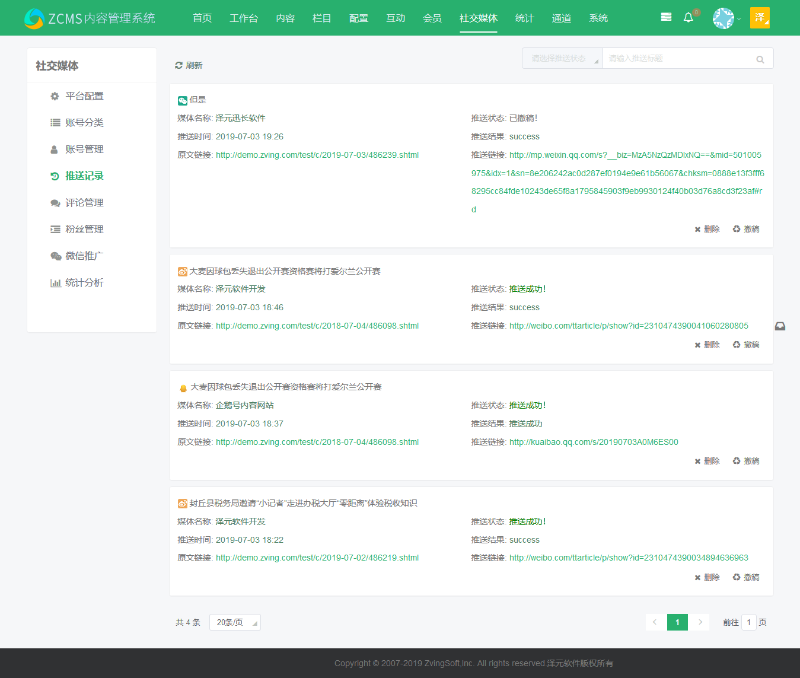
Task: Click 撤销 on the kuaibao.qq.com record
Action: [746, 461]
